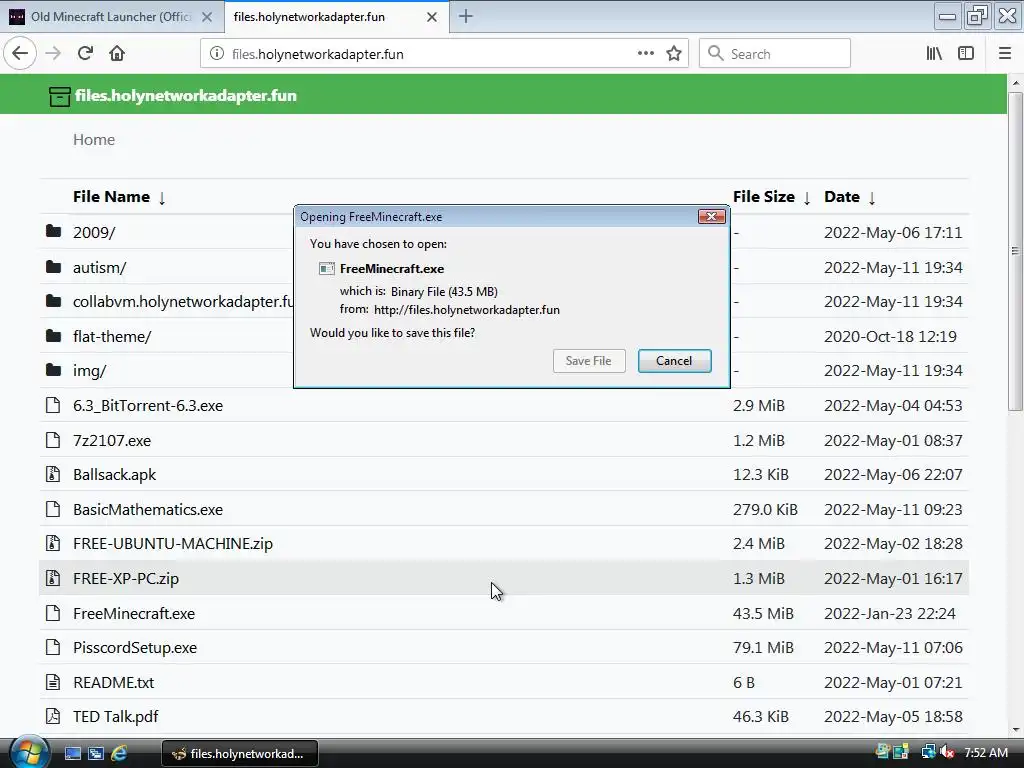Click file icon next to 6.3_BitTorrent-6.3.exe
Screen dimensions: 1024x768
click(53, 406)
